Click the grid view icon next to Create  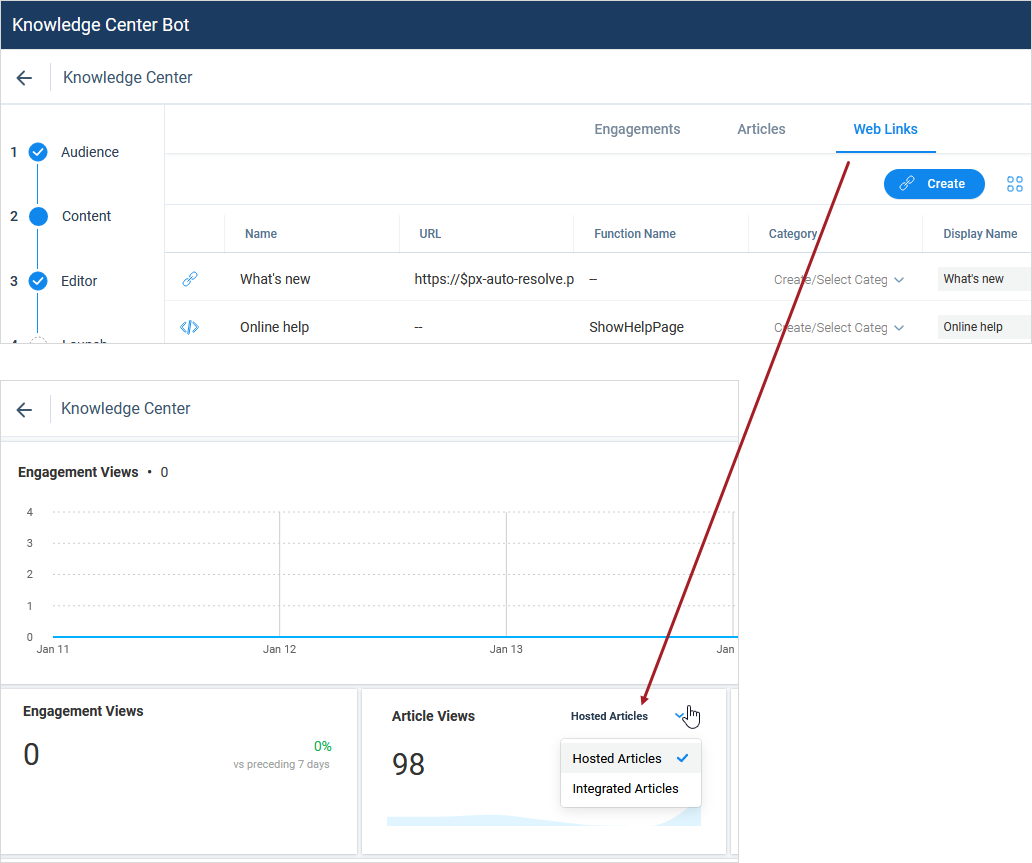pyautogui.click(x=1014, y=184)
